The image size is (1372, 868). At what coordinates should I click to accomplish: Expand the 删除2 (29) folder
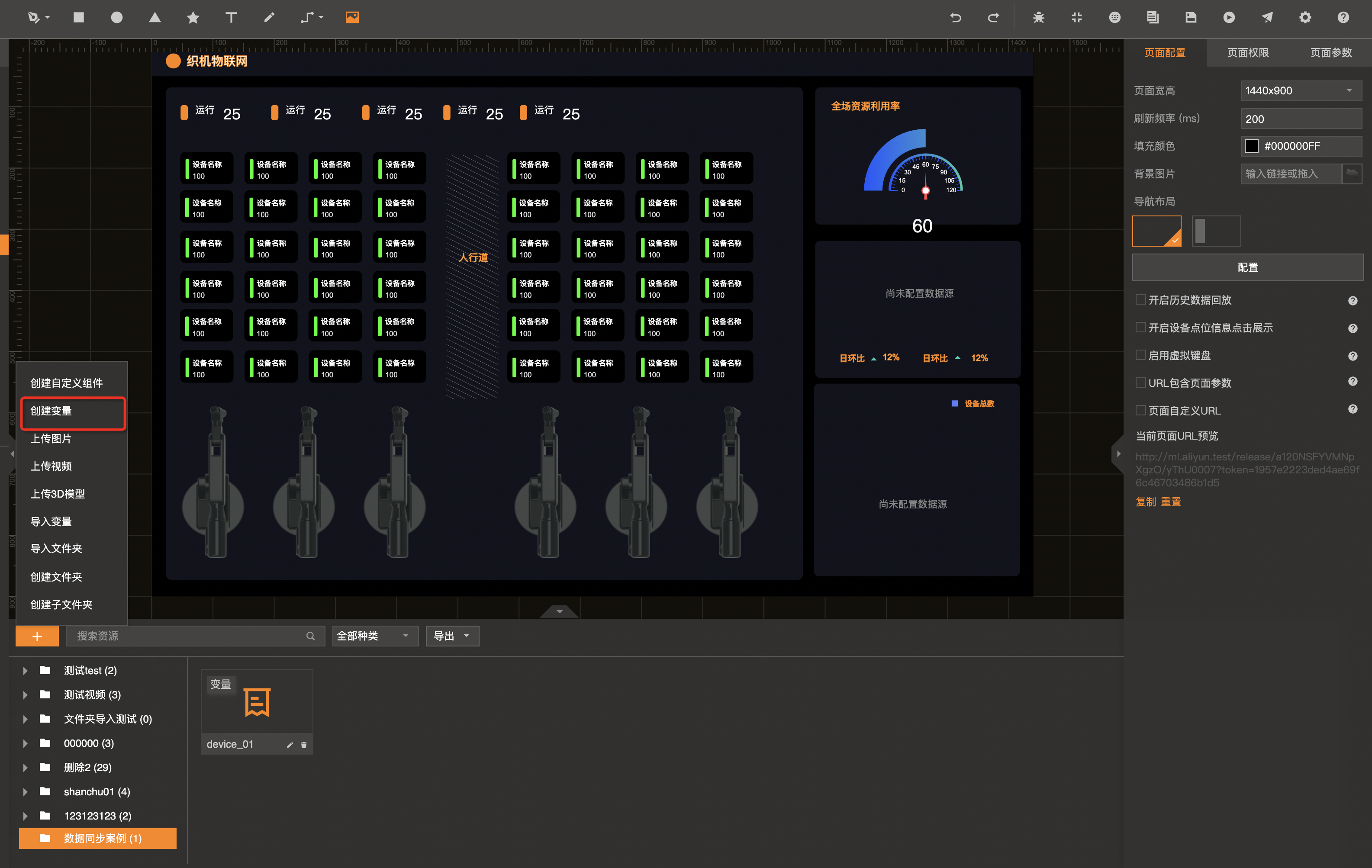(25, 768)
